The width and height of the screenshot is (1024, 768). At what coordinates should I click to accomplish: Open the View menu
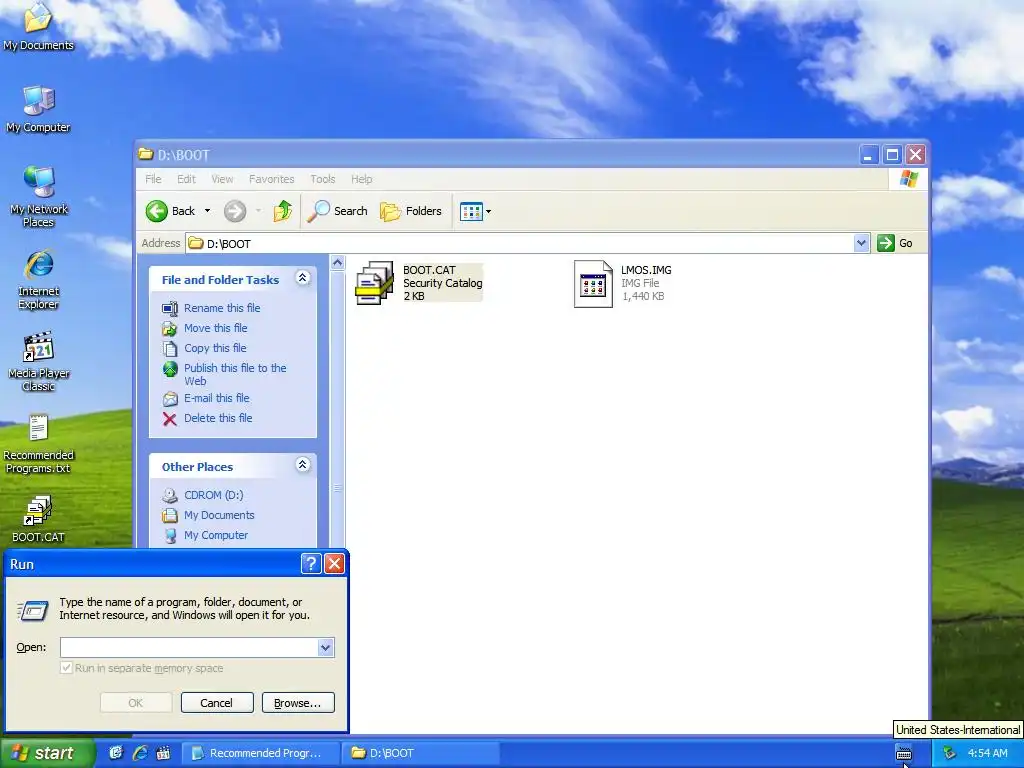tap(222, 179)
